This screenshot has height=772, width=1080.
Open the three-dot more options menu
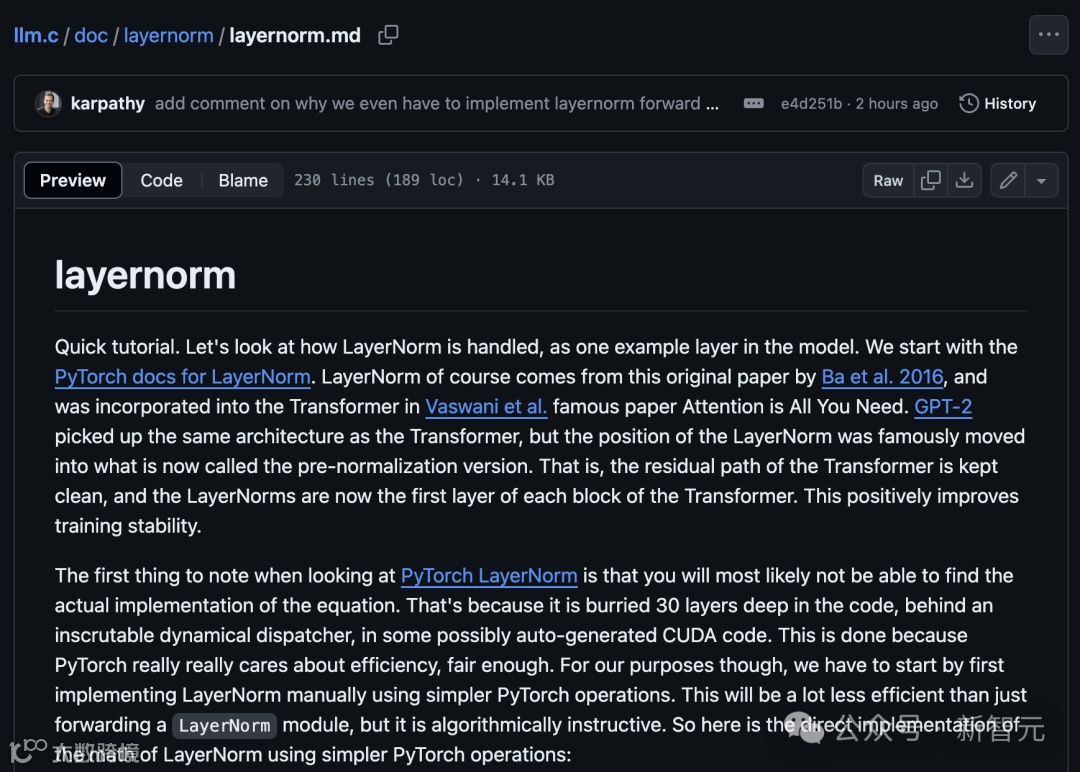[x=1048, y=34]
